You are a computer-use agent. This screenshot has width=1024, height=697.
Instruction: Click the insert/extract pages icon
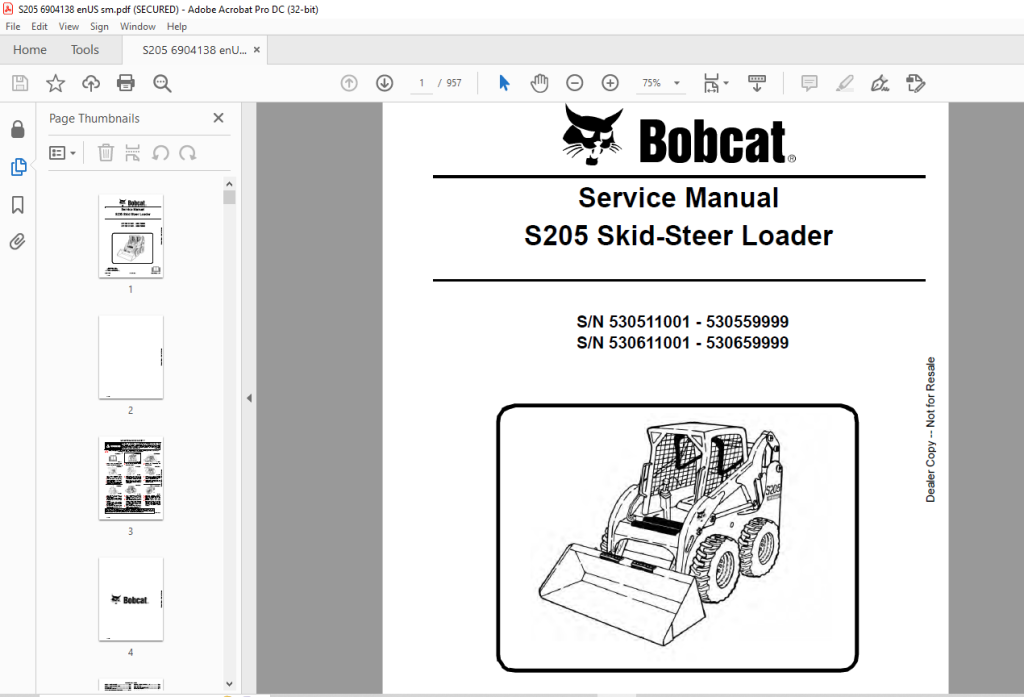(x=133, y=153)
